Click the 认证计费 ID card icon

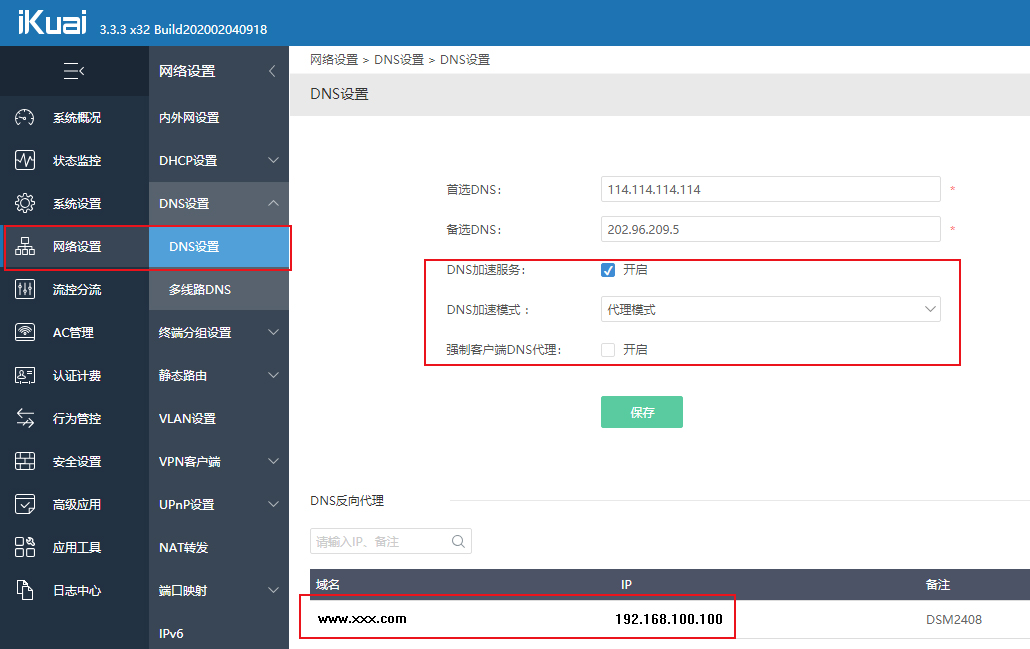click(x=25, y=376)
